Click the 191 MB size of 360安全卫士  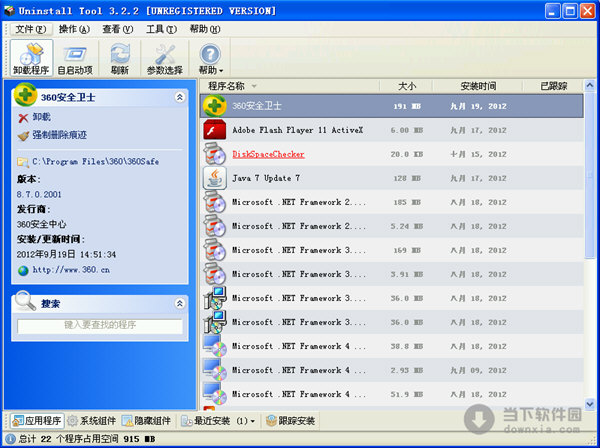[x=407, y=106]
